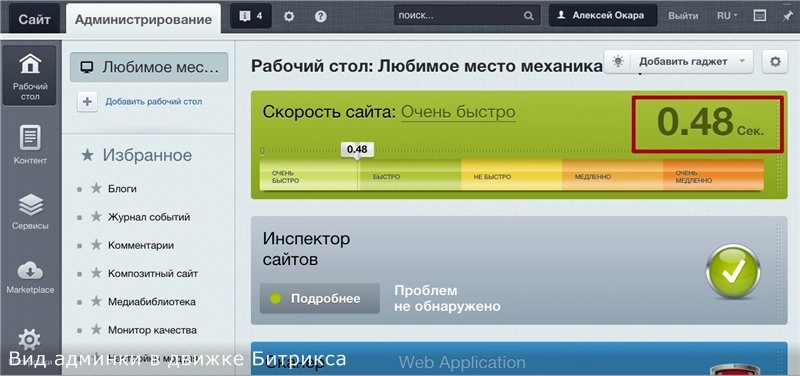This screenshot has height=376, width=800.
Task: Click the plus icon for new desktop
Action: [87, 102]
